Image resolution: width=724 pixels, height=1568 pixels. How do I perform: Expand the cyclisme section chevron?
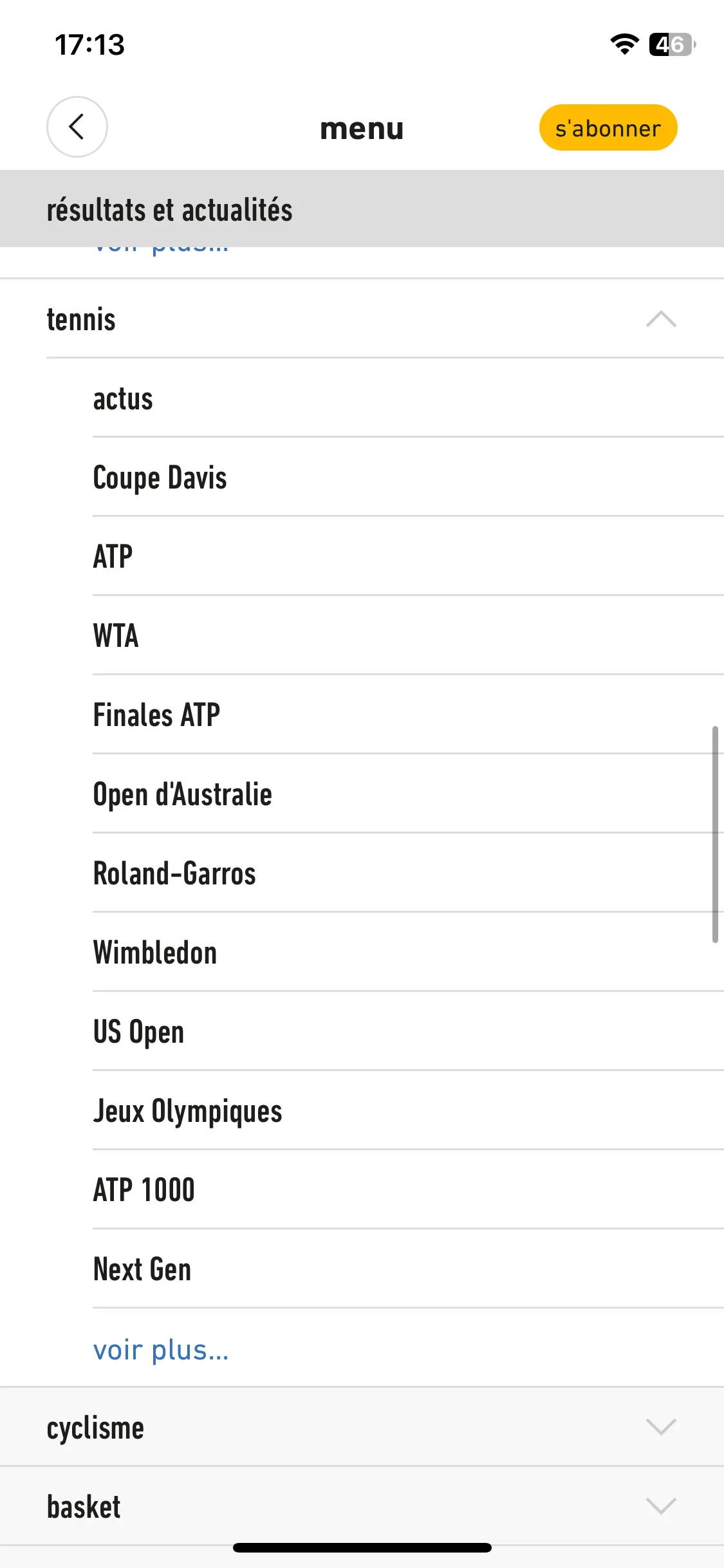tap(661, 1426)
